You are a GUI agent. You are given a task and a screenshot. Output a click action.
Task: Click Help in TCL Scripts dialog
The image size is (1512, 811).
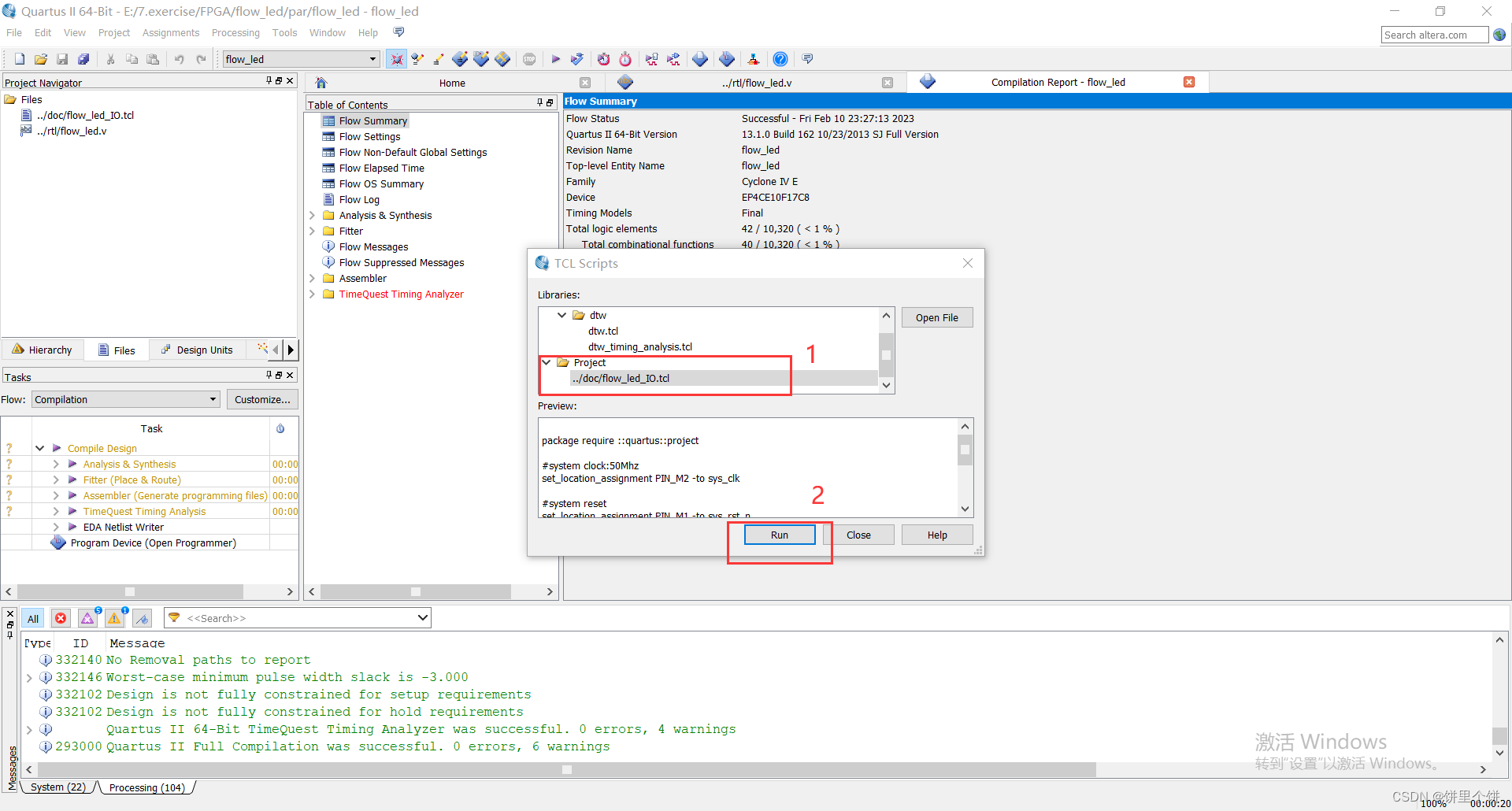(x=937, y=535)
